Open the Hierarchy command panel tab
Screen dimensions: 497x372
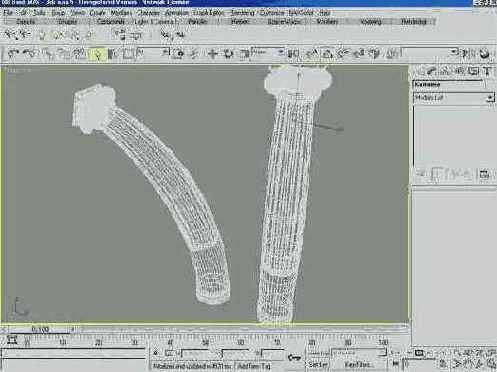point(445,71)
